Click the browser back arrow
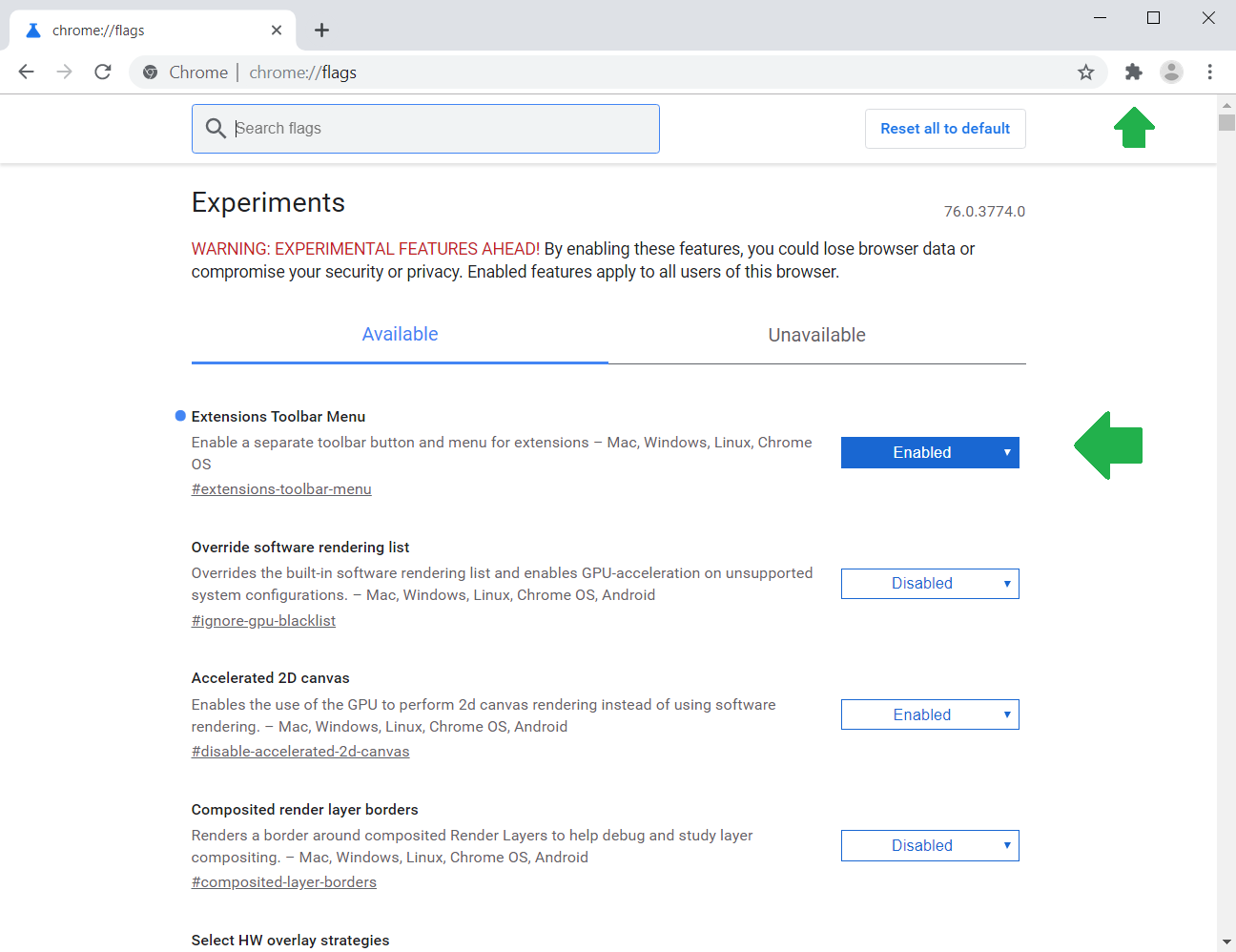This screenshot has height=952, width=1236. tap(26, 72)
